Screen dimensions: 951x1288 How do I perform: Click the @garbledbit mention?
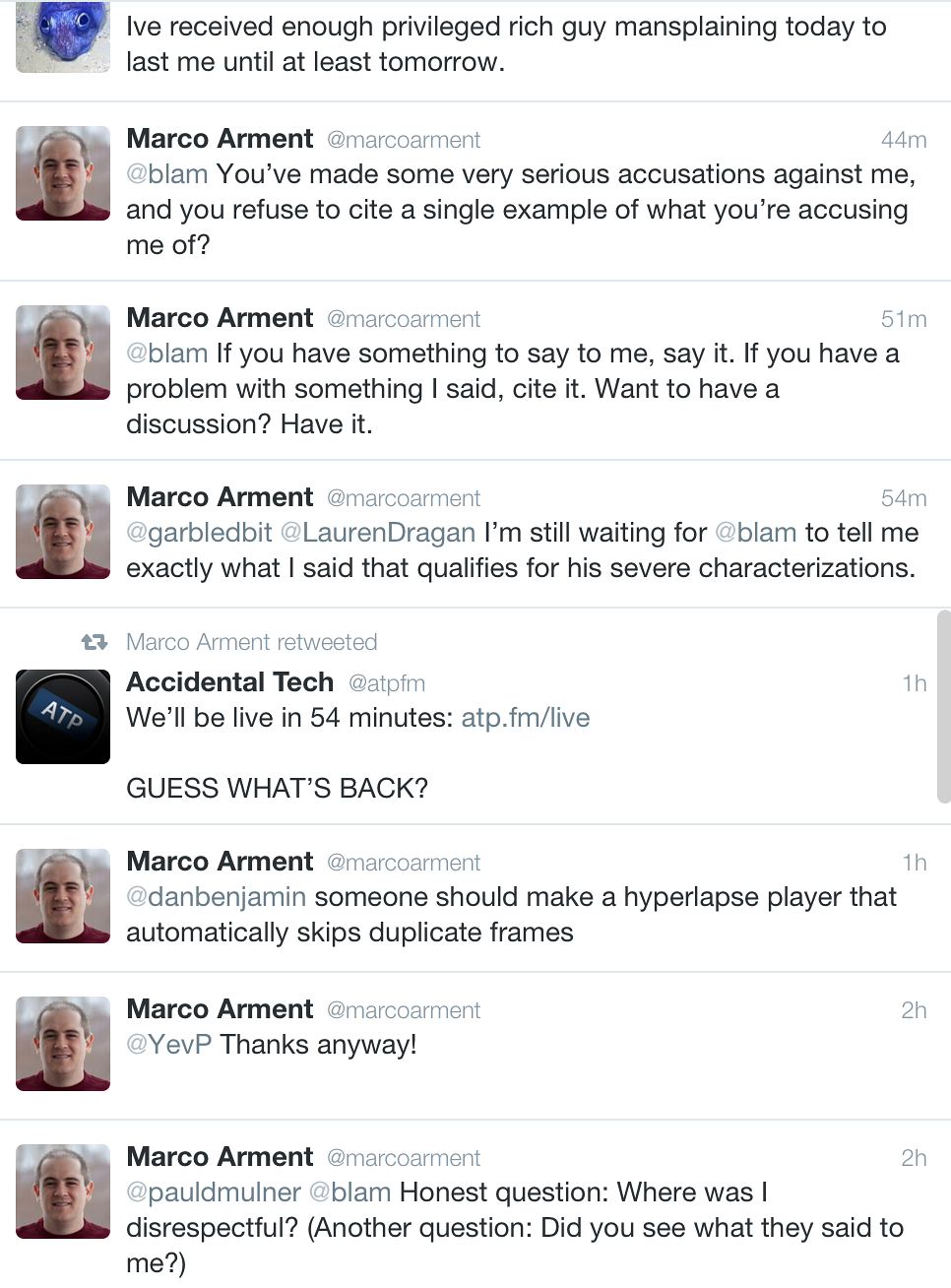(x=199, y=533)
